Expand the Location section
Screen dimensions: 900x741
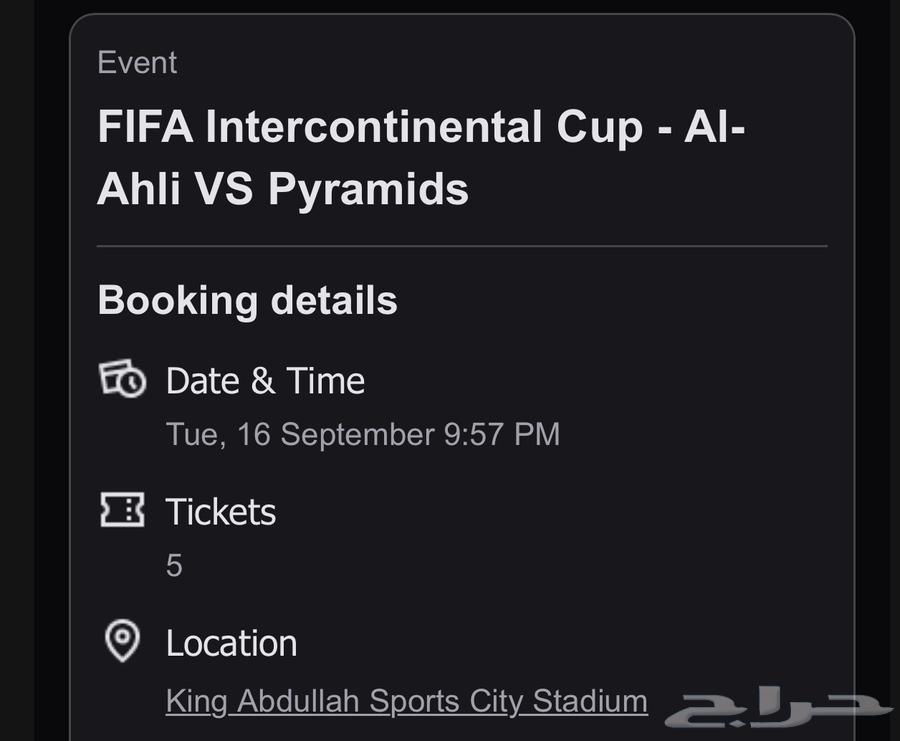click(231, 643)
